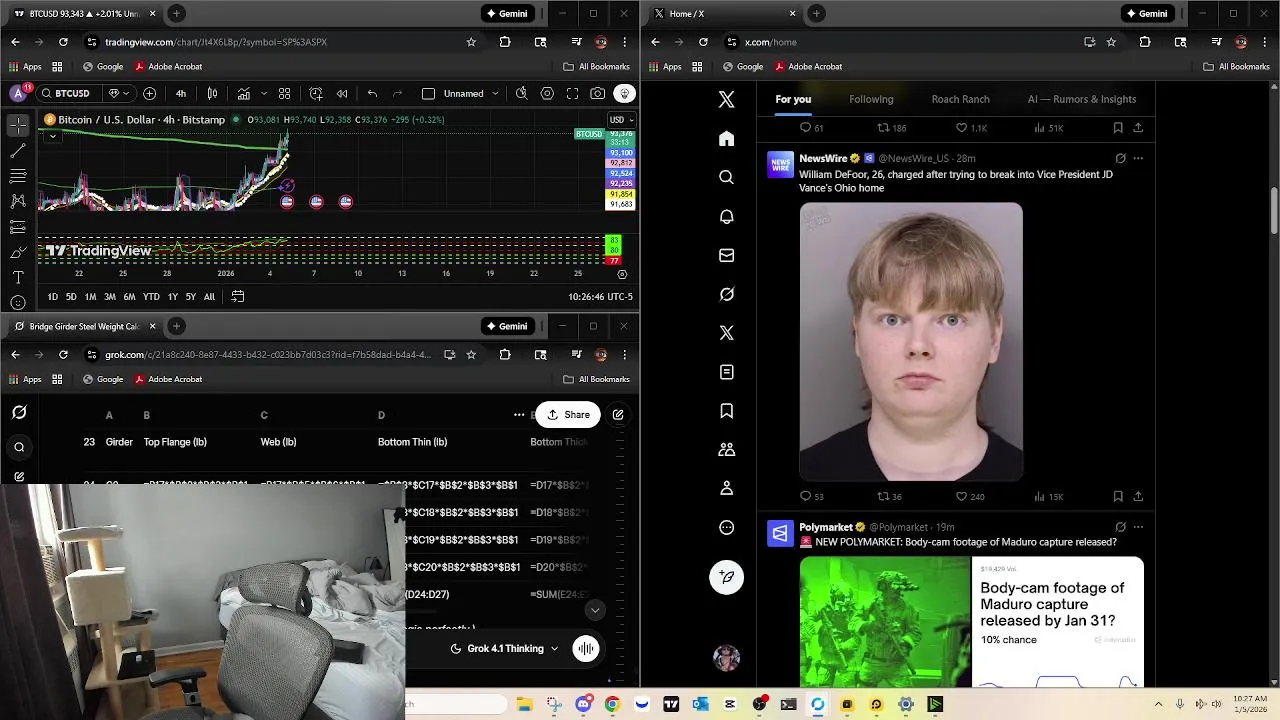Jump to bottom of the Grok conversation
Viewport: 1280px width, 720px height.
click(595, 610)
